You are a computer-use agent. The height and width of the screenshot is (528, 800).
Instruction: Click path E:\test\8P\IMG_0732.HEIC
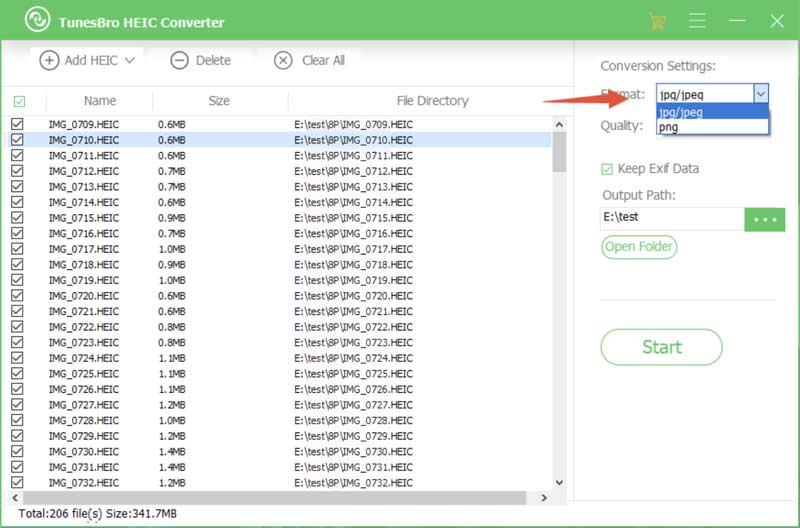point(354,483)
